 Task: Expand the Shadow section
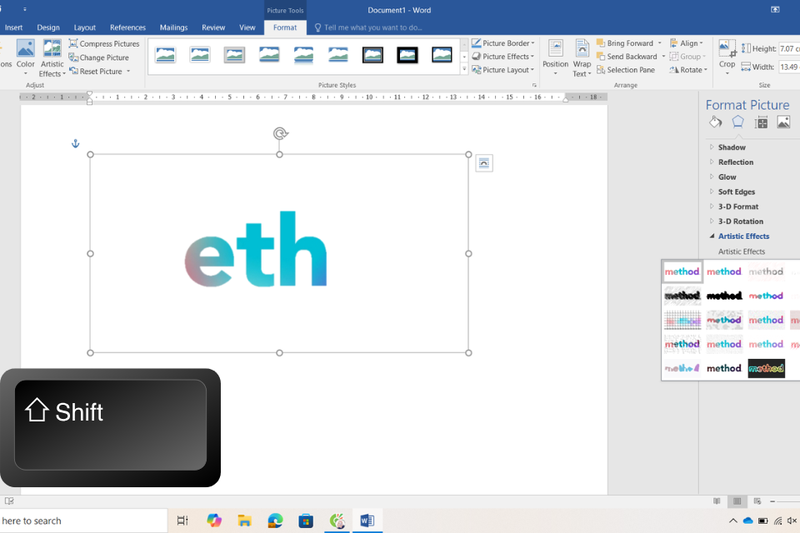point(732,147)
